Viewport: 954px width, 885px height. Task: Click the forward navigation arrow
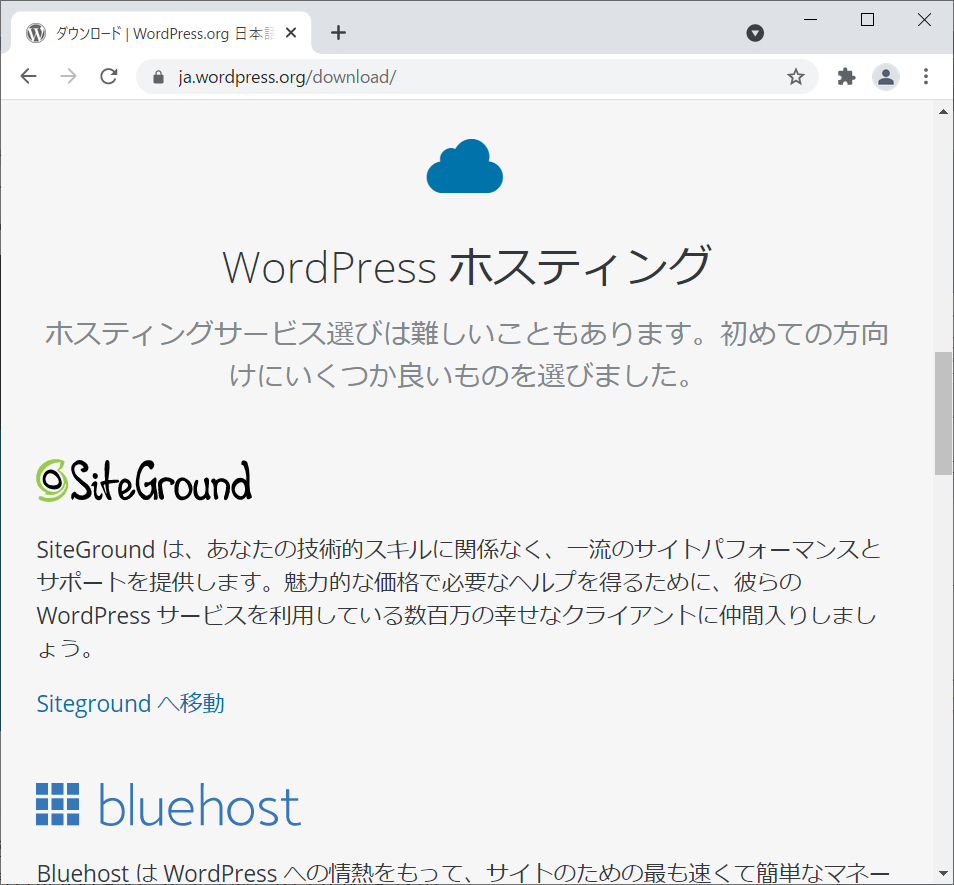pyautogui.click(x=68, y=77)
